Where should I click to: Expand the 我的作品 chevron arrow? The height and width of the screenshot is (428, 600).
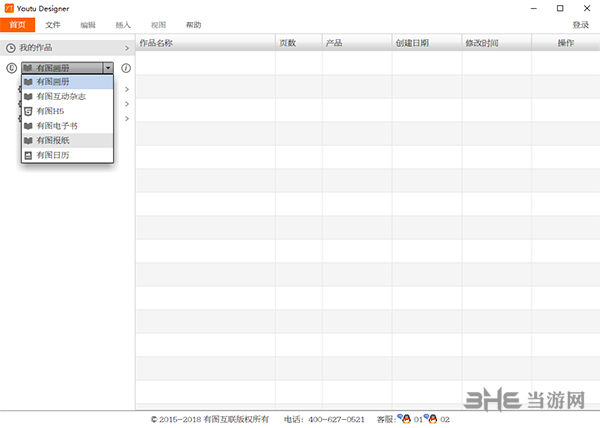coord(127,48)
